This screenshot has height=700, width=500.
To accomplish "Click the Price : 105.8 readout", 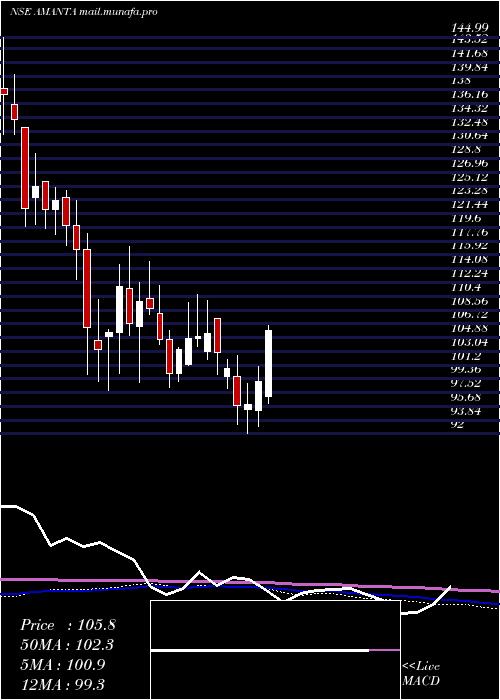I will [x=67, y=625].
